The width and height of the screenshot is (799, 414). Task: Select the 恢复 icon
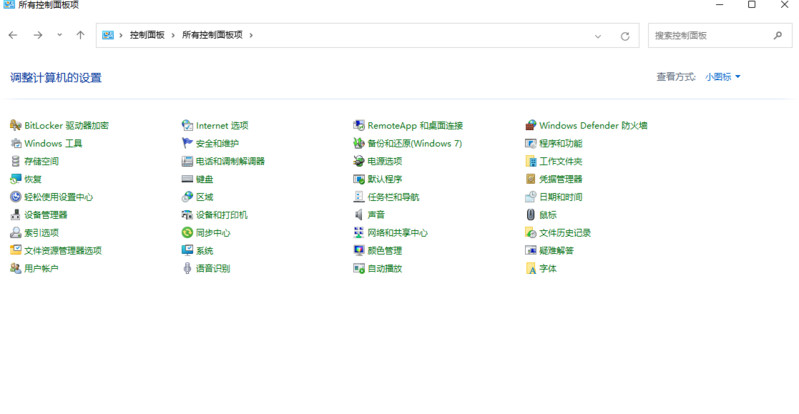(15, 179)
